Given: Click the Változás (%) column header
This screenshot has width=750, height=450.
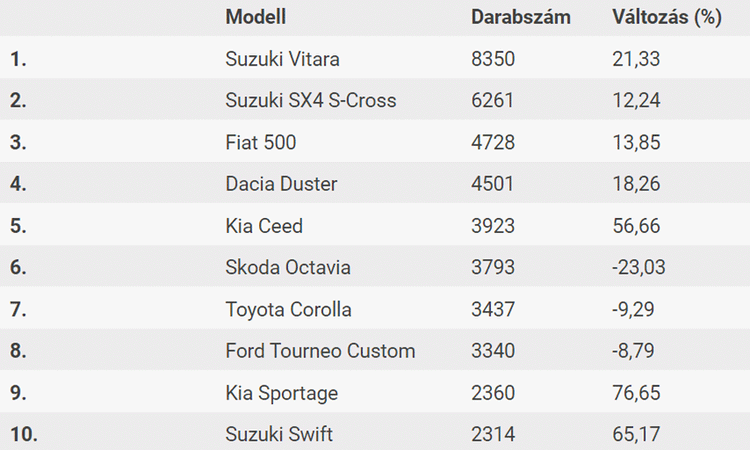Looking at the screenshot, I should (x=666, y=17).
